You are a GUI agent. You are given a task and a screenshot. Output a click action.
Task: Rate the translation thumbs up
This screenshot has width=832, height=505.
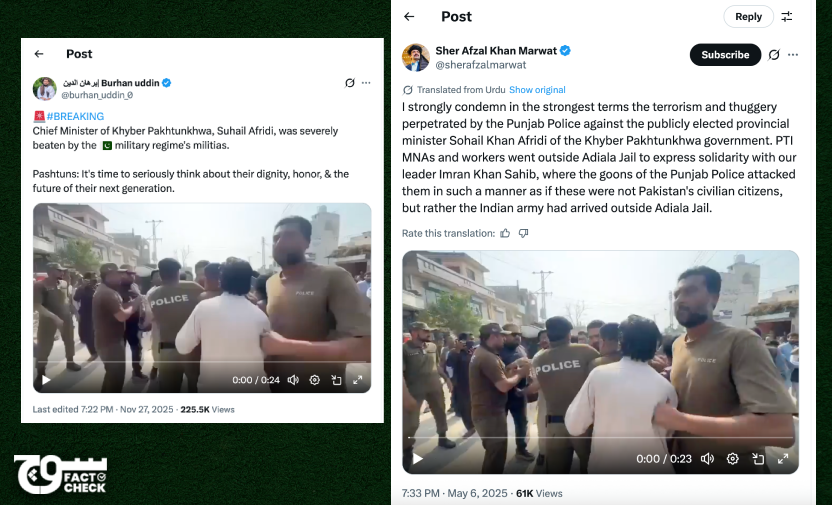coord(505,233)
